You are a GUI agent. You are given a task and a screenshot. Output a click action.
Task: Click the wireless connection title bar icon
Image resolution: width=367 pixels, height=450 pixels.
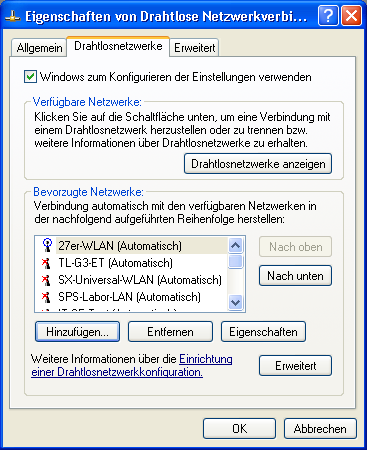pos(13,16)
